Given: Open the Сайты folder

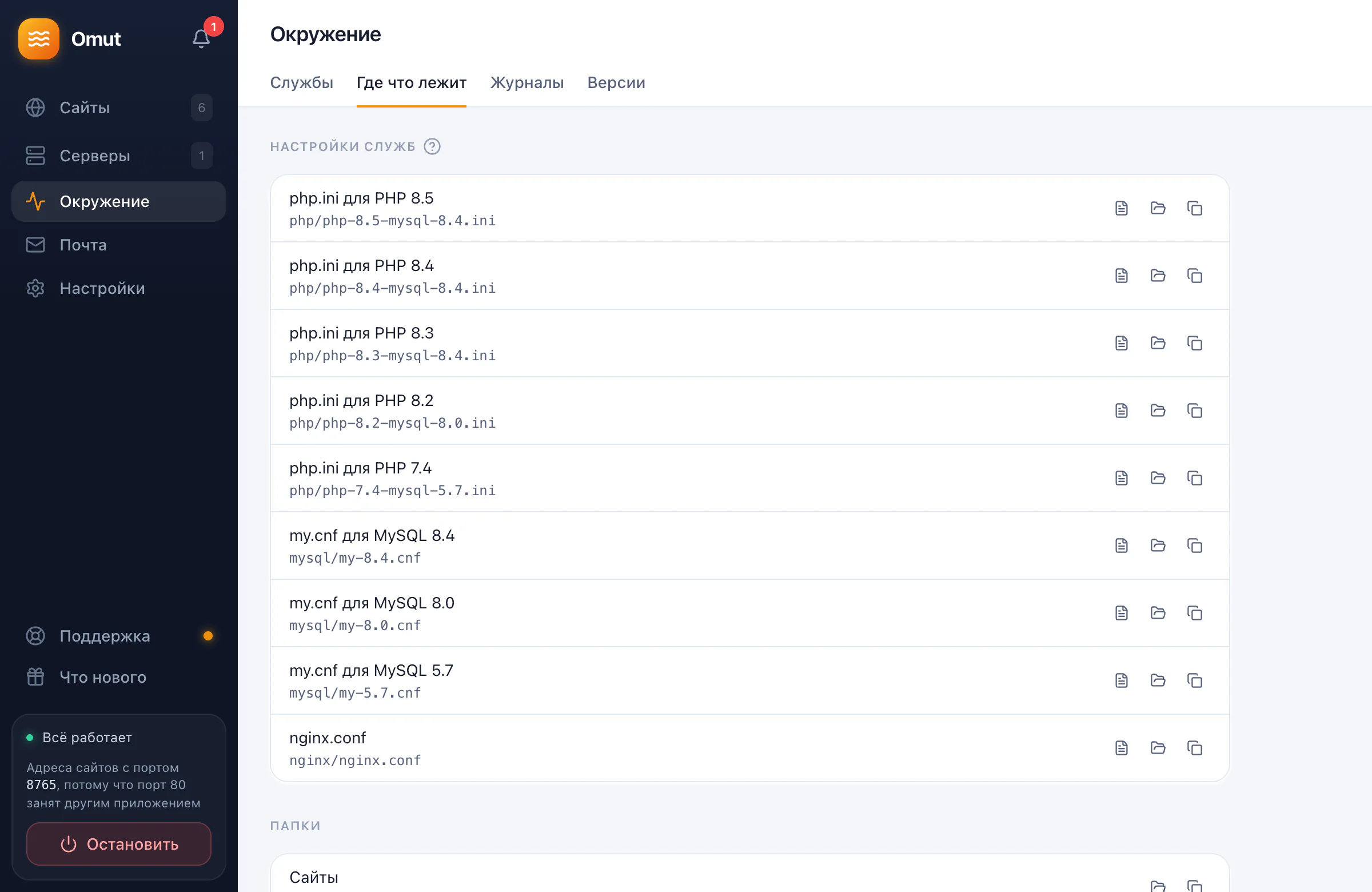Looking at the screenshot, I should pyautogui.click(x=1158, y=886).
